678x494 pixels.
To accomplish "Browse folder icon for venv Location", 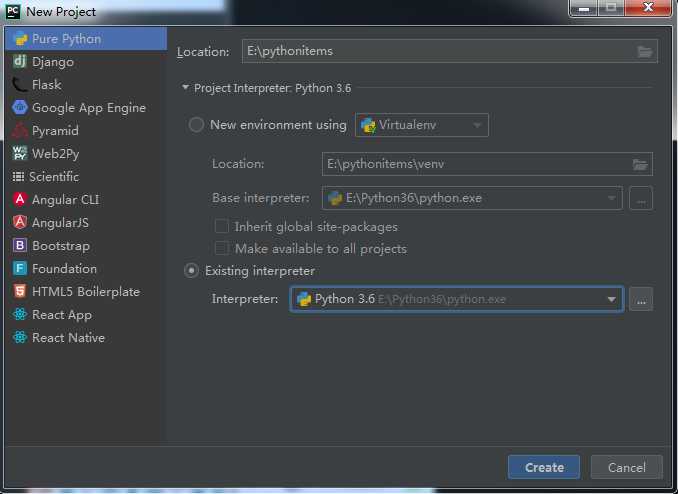I will (x=640, y=164).
